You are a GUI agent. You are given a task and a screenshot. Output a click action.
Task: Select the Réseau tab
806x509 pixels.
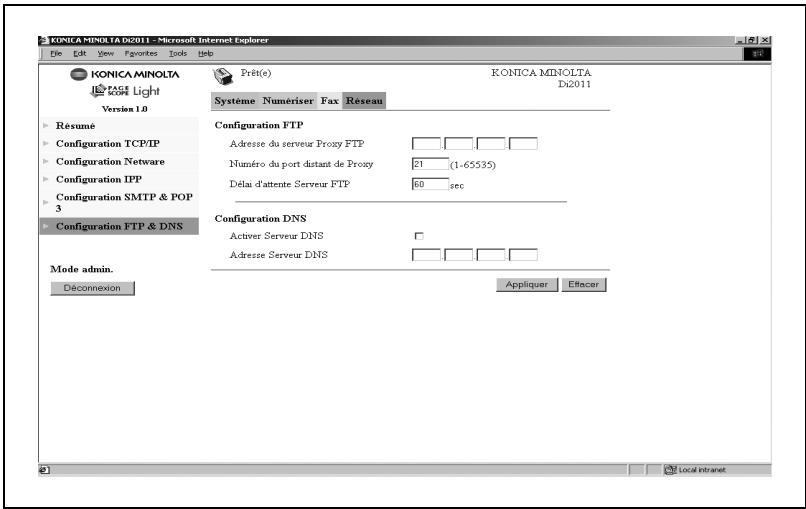364,101
